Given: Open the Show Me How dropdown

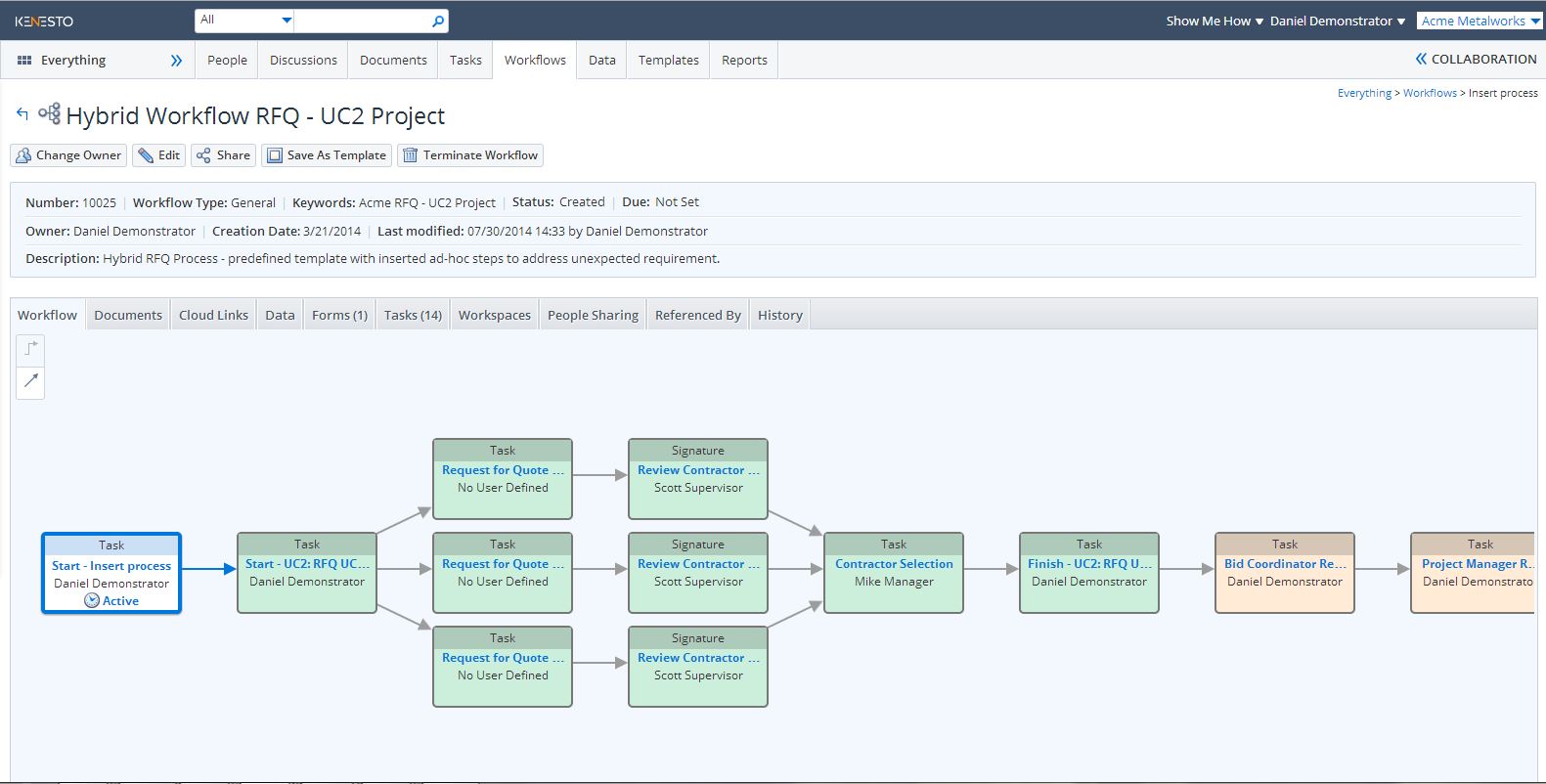Looking at the screenshot, I should click(x=1215, y=21).
